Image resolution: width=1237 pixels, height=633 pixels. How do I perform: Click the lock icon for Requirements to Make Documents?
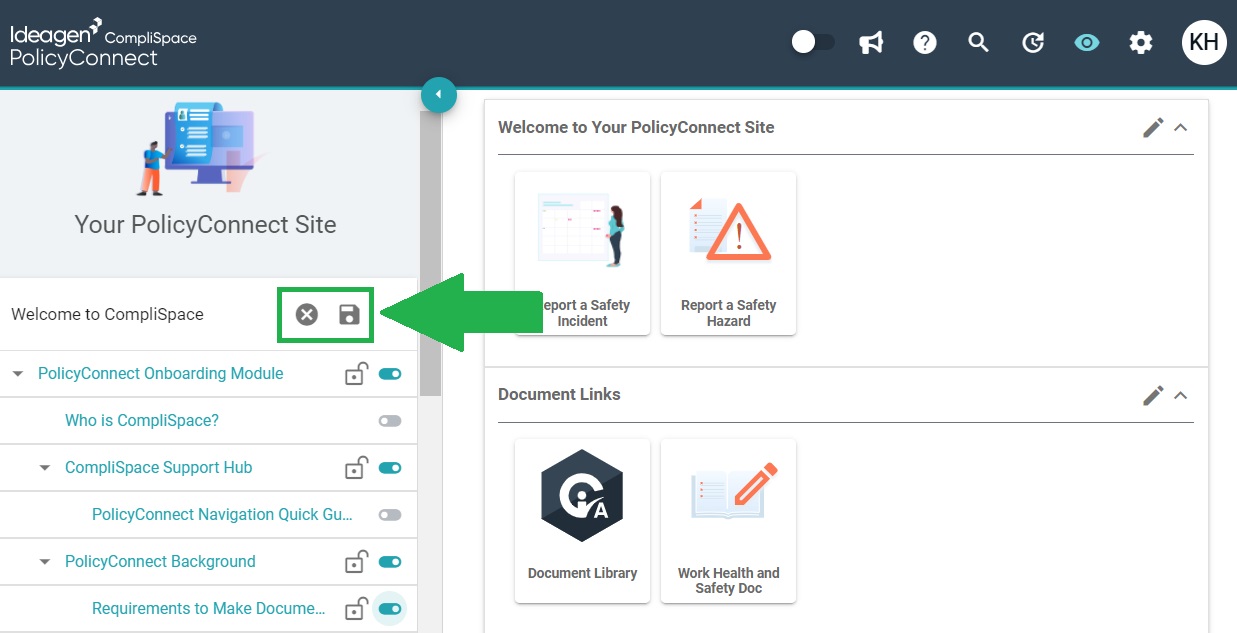(x=356, y=609)
